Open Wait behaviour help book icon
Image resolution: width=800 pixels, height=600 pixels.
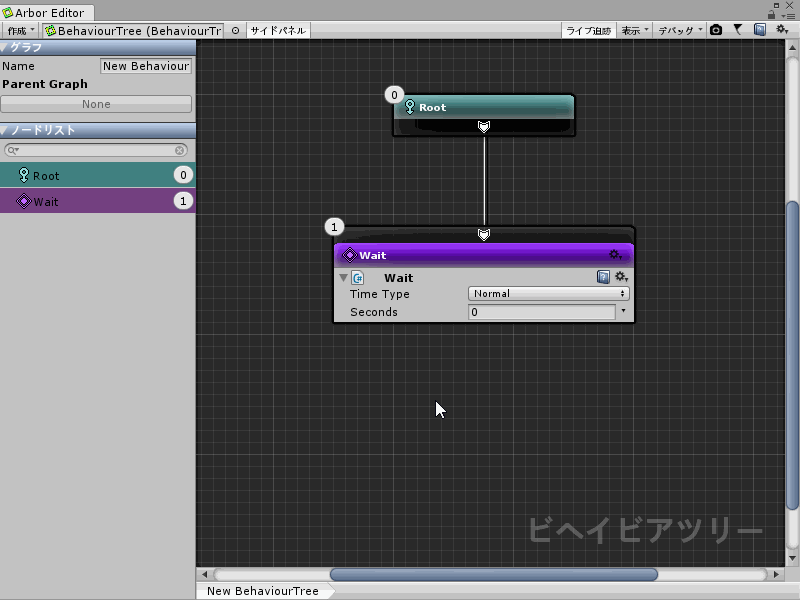(x=604, y=277)
